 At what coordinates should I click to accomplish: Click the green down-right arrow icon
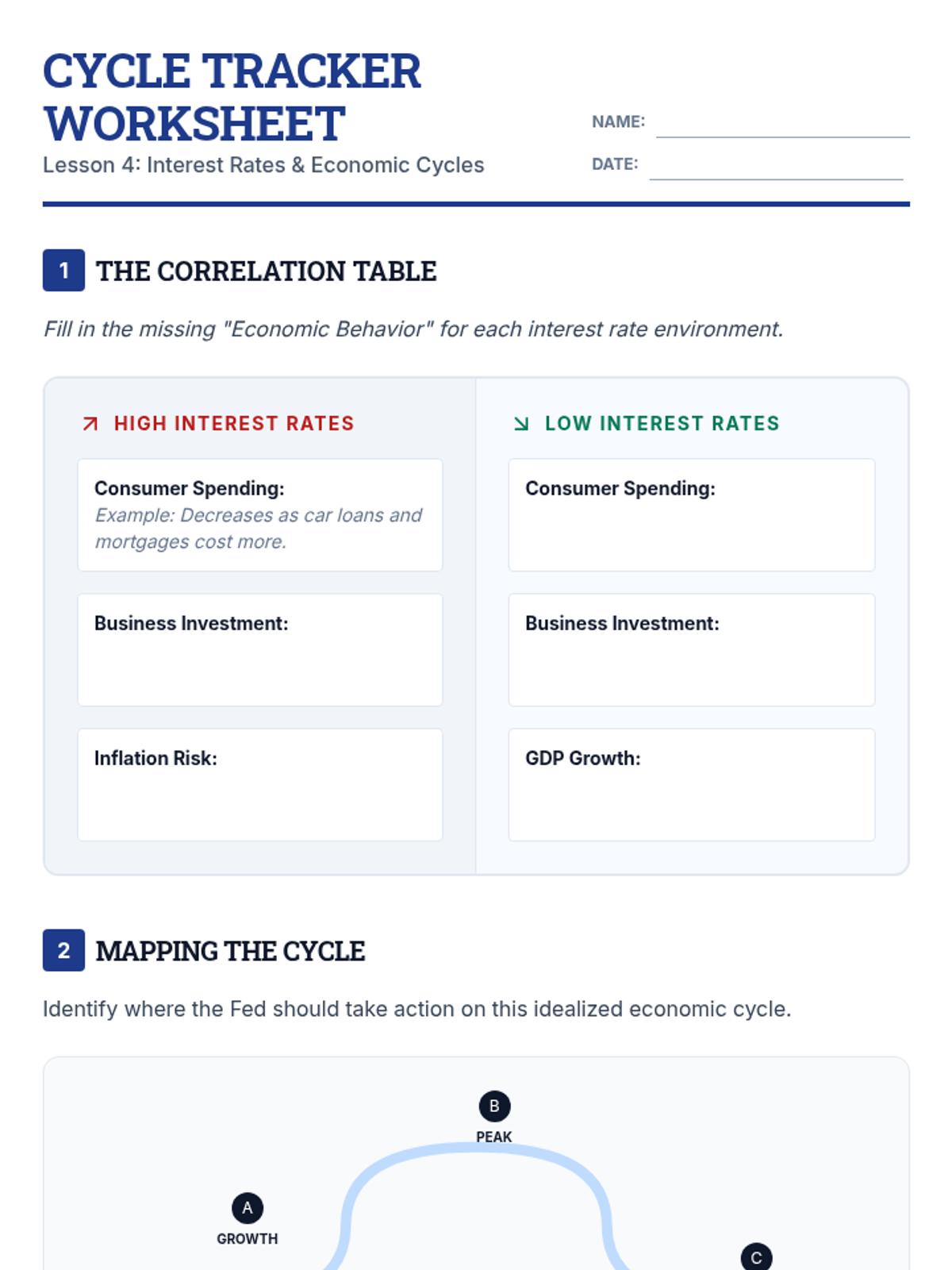(521, 424)
